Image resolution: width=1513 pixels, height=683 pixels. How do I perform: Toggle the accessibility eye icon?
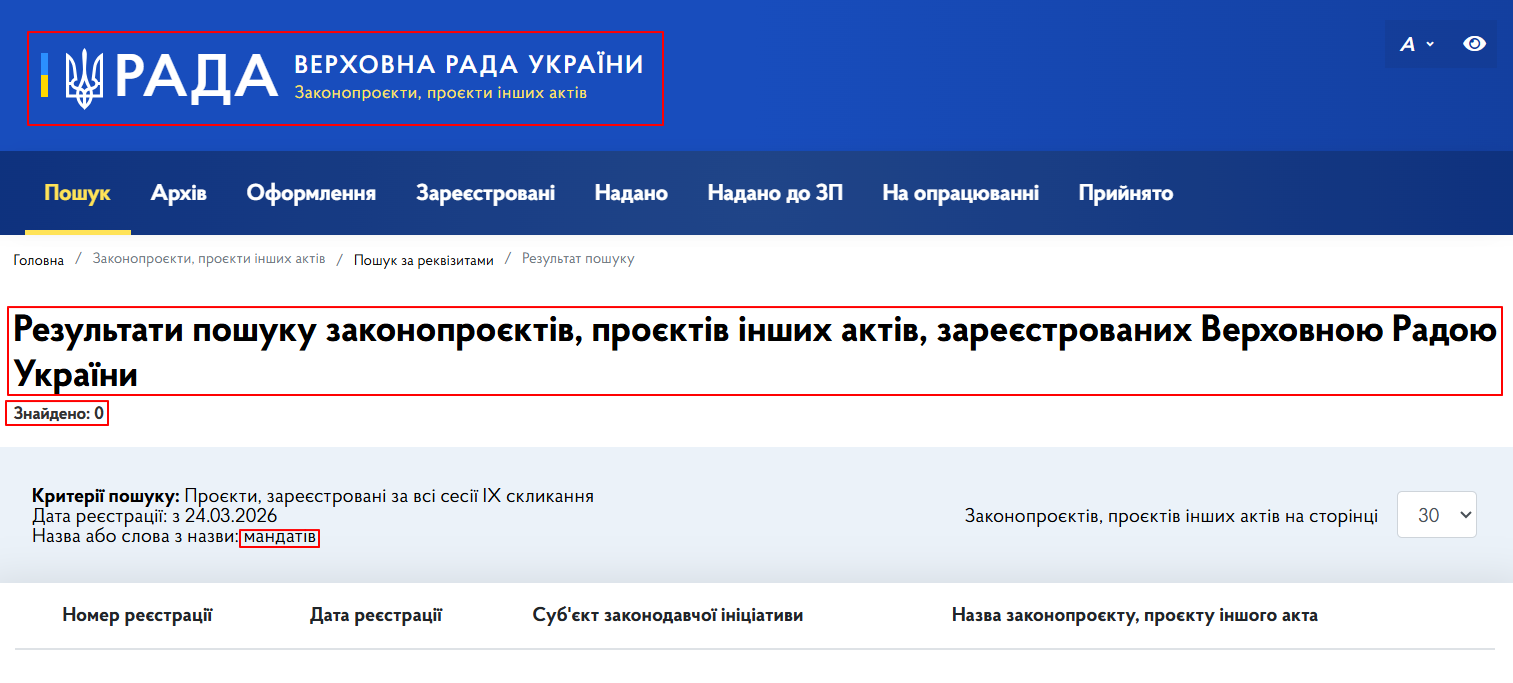pyautogui.click(x=1474, y=44)
